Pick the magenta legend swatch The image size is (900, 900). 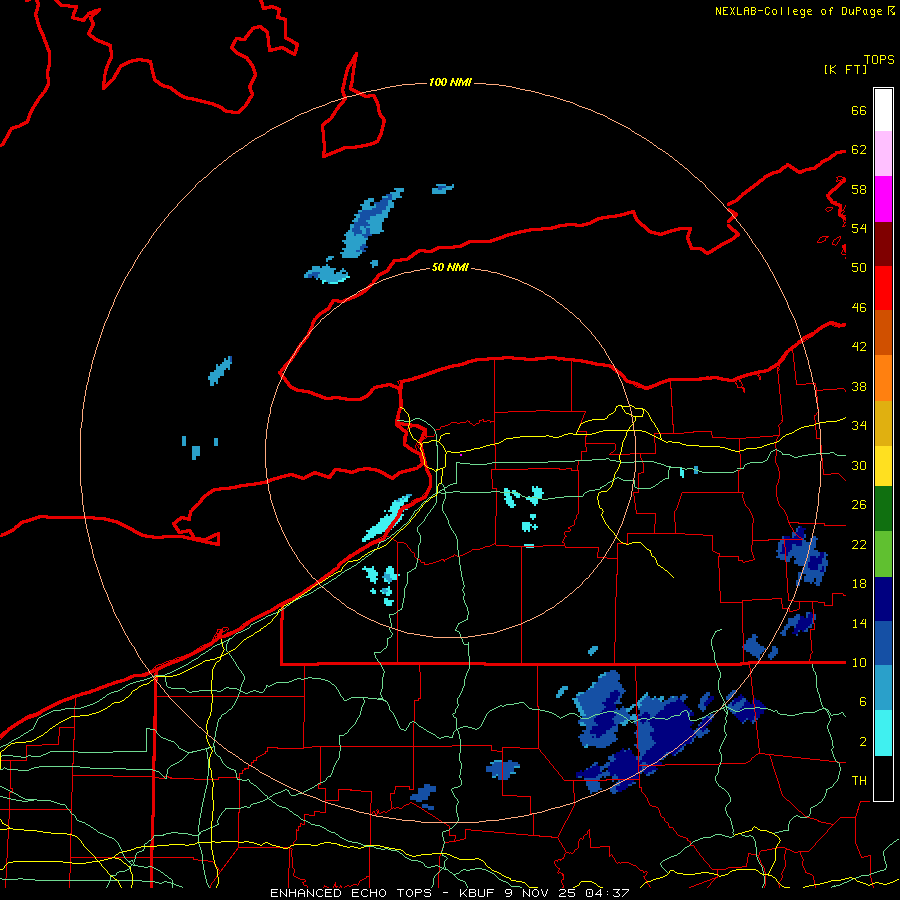[x=883, y=199]
